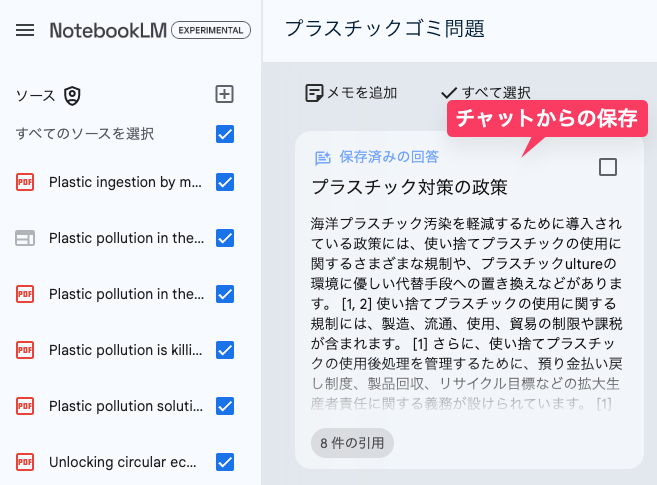657x485 pixels.
Task: Click PDF icon for Plastic pollution solutions source
Action: [x=25, y=406]
